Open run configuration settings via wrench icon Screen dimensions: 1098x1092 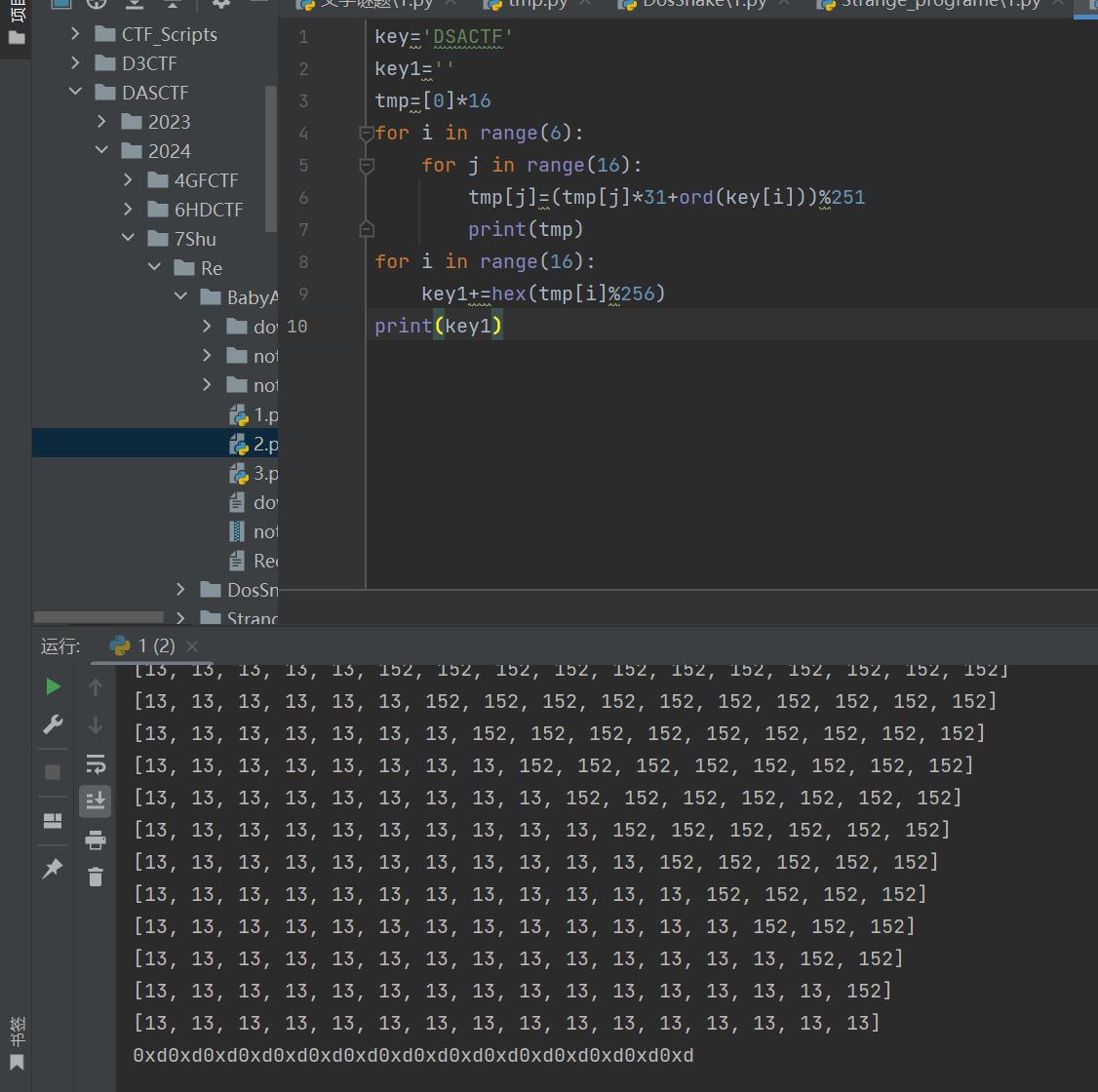[x=53, y=724]
